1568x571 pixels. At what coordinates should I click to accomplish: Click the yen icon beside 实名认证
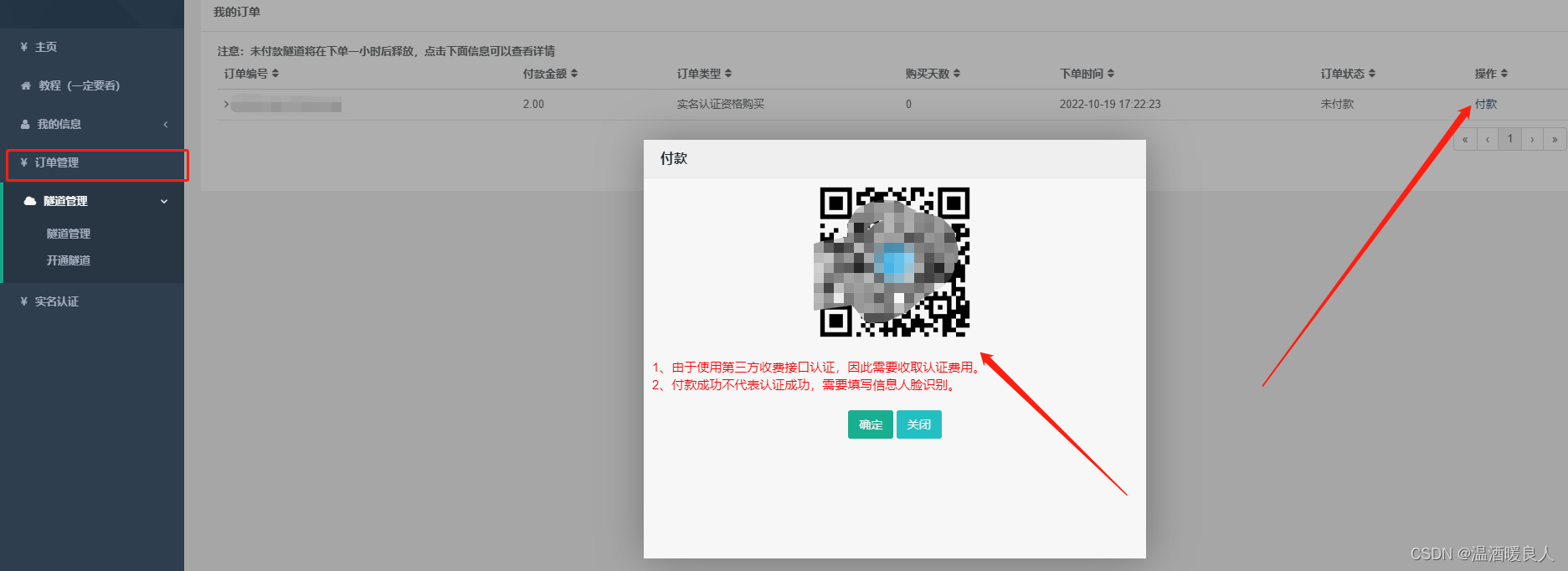pyautogui.click(x=24, y=301)
